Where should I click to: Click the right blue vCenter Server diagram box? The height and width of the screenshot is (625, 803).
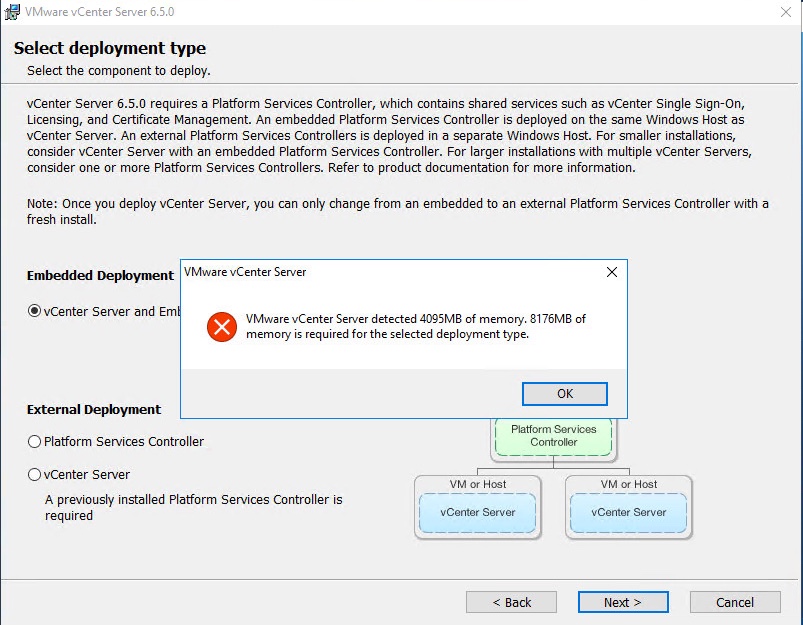pos(628,513)
